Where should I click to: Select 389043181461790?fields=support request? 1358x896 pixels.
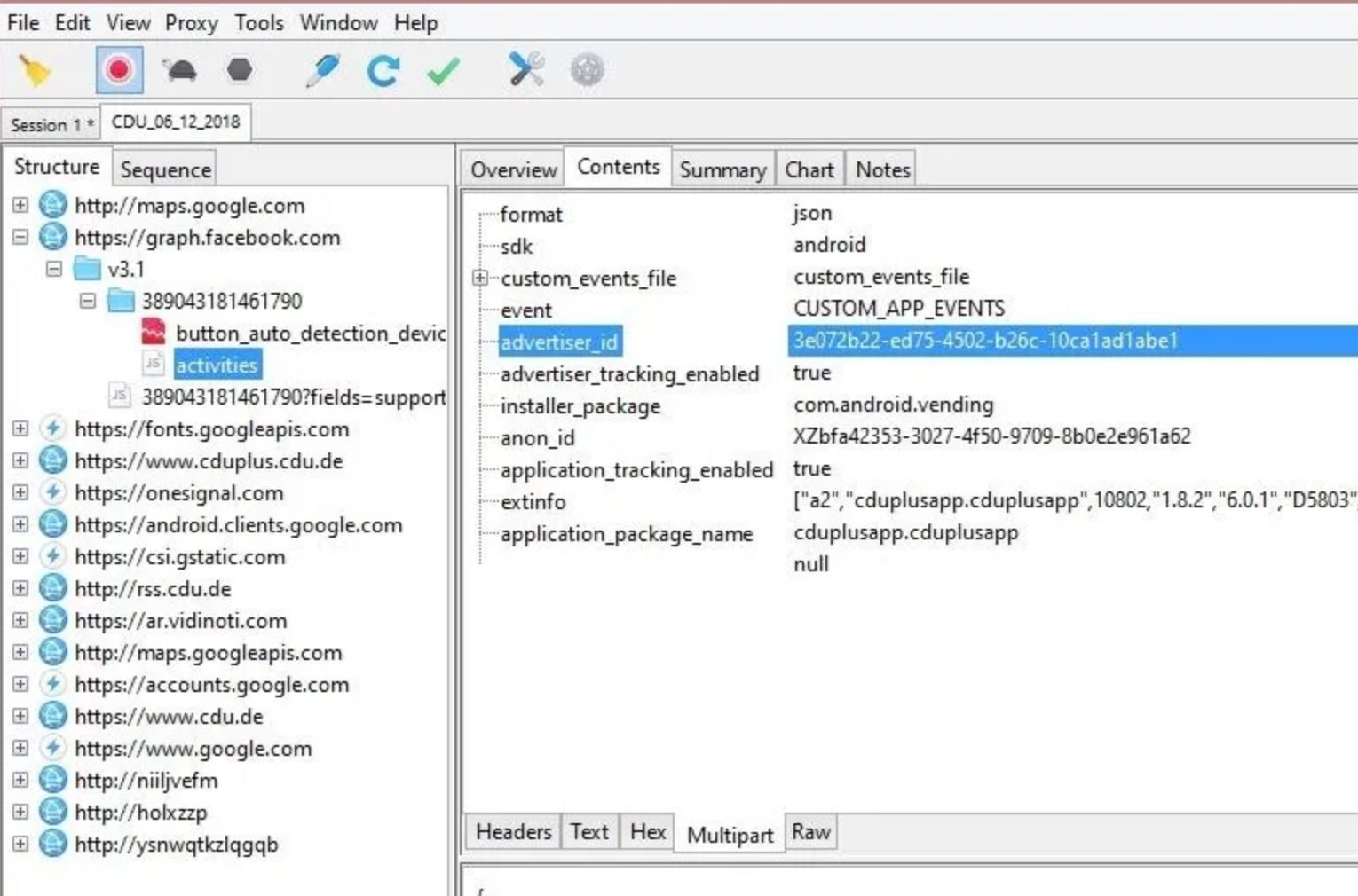(x=294, y=397)
